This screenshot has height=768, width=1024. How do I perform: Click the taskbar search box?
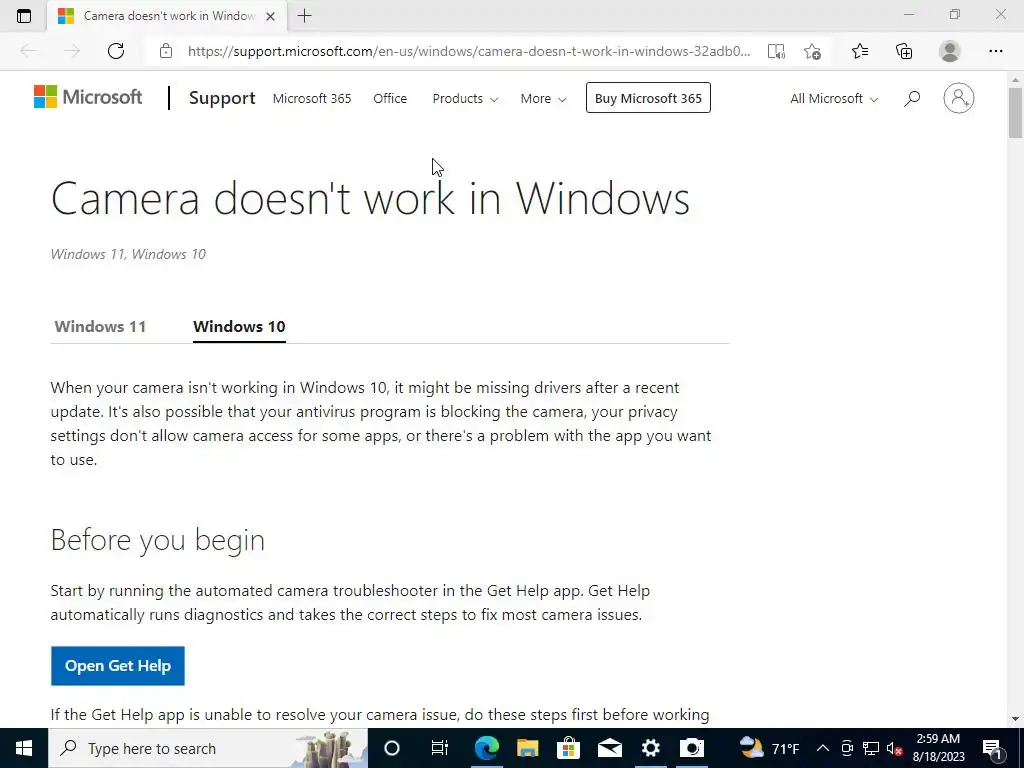(208, 748)
